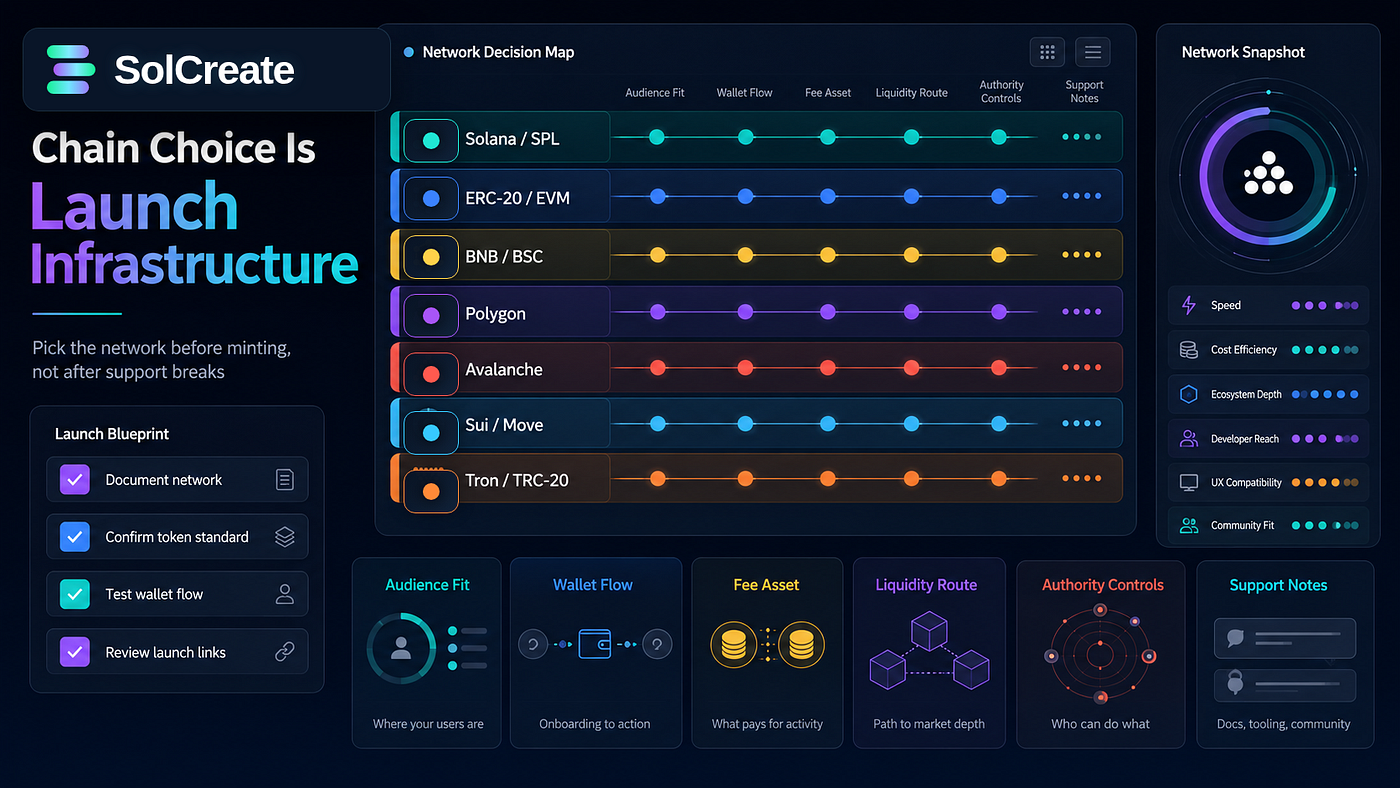
Task: Toggle the Confirm token standard checkbox
Action: (74, 537)
